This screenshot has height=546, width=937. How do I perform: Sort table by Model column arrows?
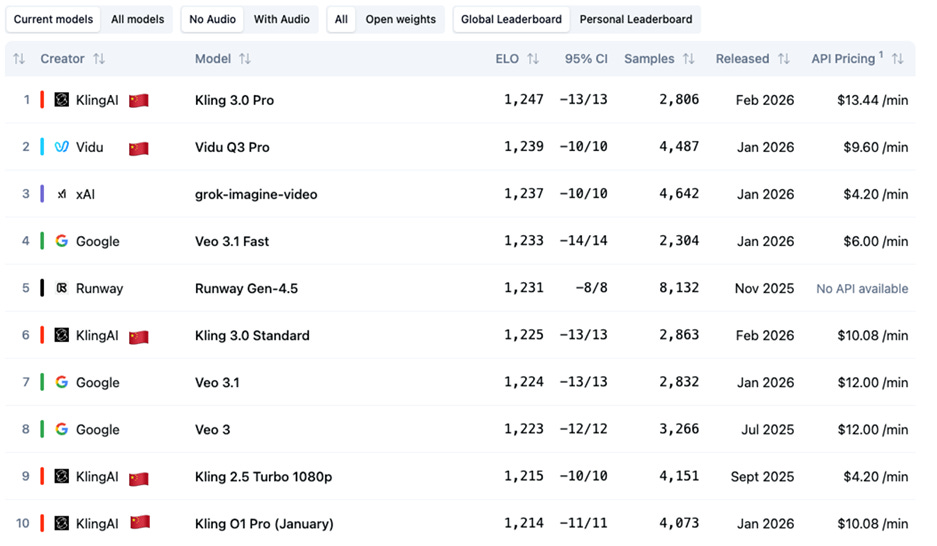point(245,59)
